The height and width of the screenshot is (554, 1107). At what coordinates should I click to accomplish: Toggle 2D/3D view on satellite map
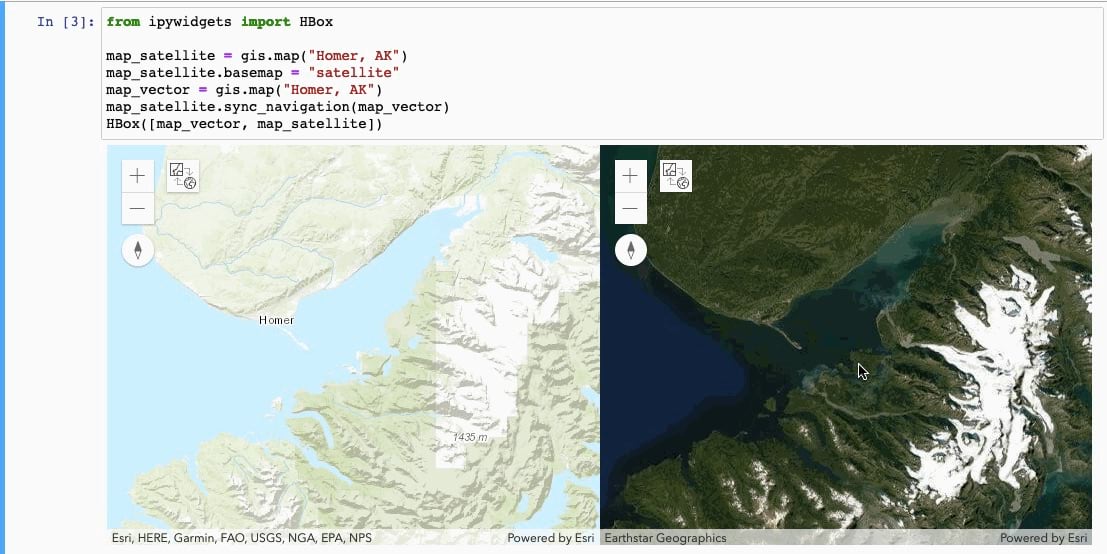point(677,176)
